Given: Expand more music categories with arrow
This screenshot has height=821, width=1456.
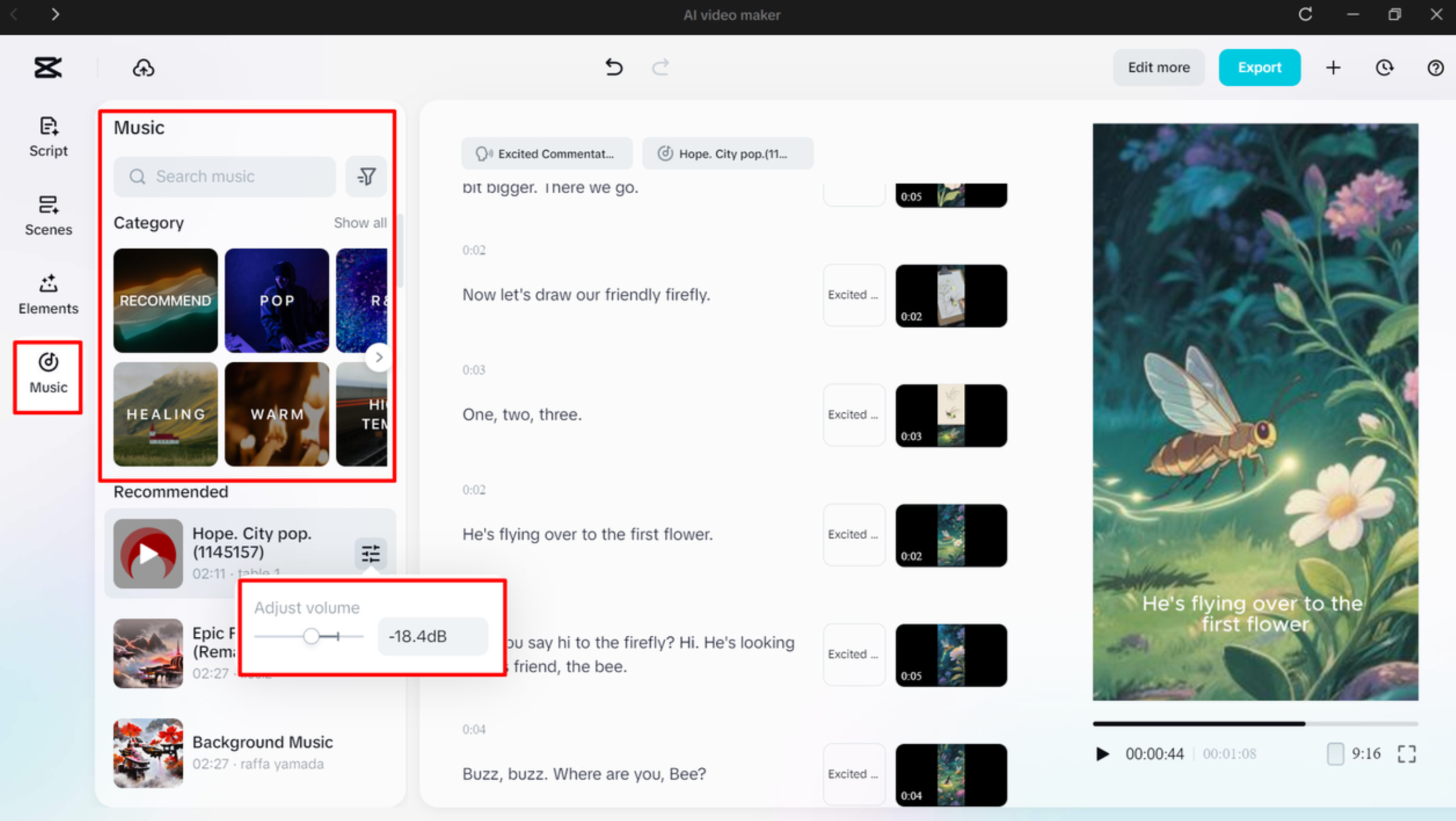Looking at the screenshot, I should (379, 357).
